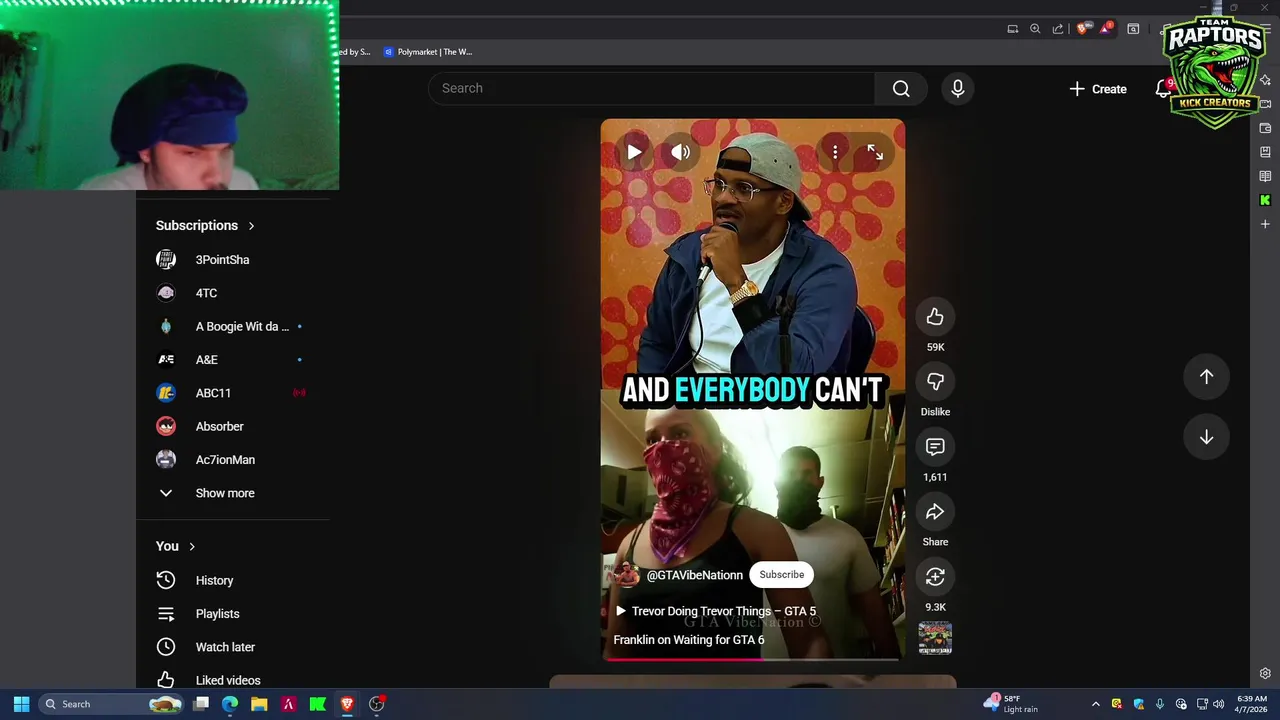Open the Brave Wallet sidebar icon
The height and width of the screenshot is (720, 1280).
[x=1265, y=128]
